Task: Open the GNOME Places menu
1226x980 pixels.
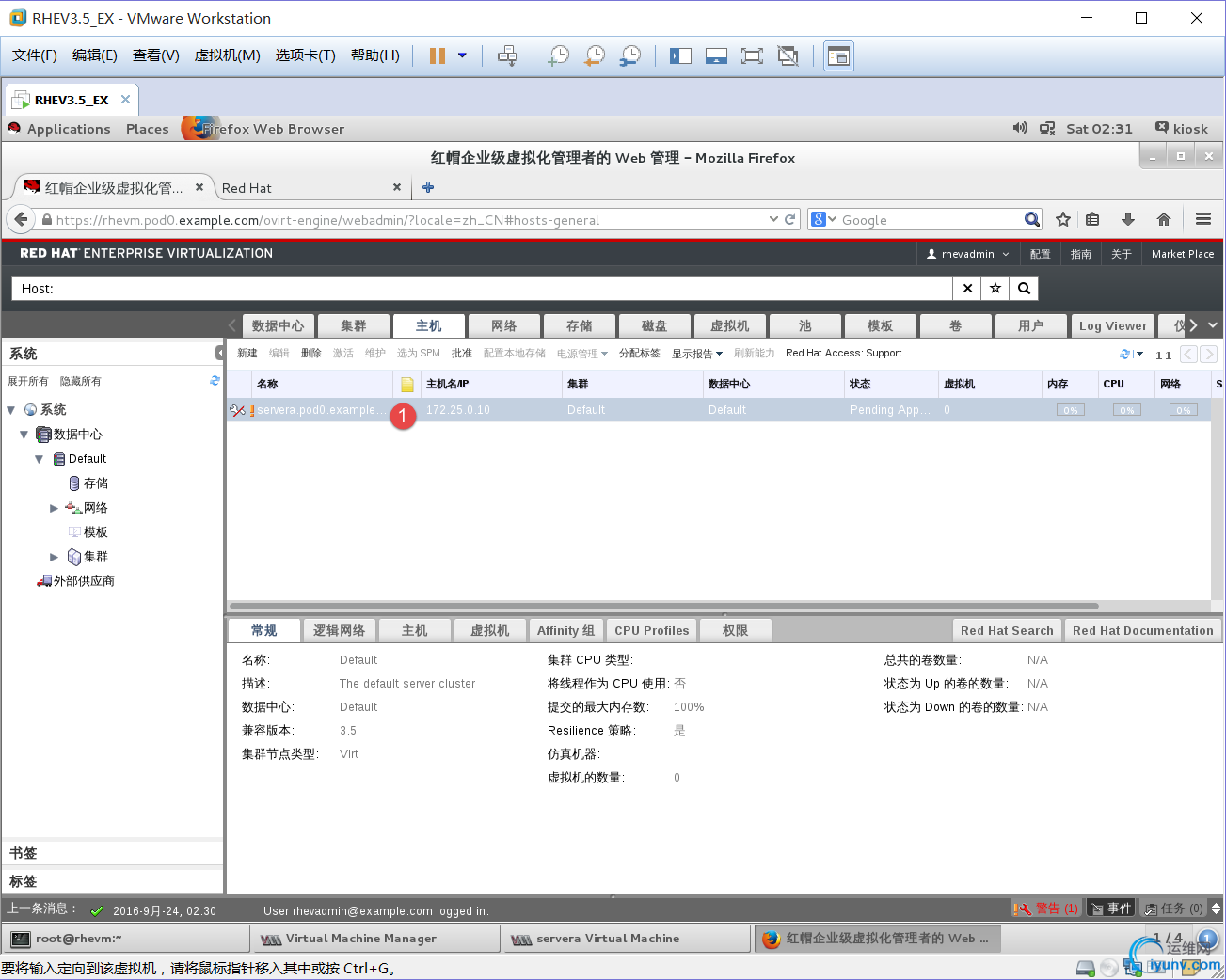Action: [148, 129]
